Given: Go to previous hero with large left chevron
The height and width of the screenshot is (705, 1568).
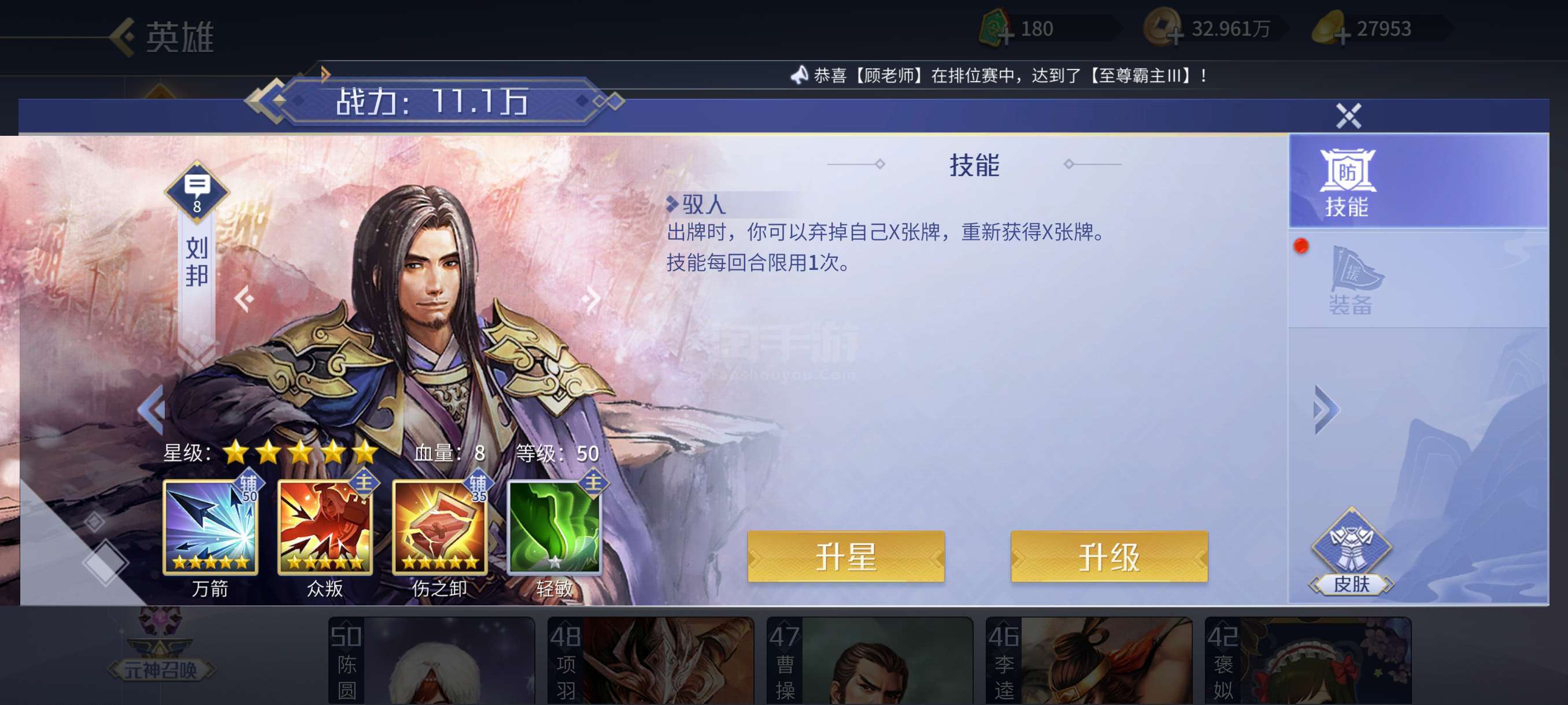Looking at the screenshot, I should [x=152, y=409].
